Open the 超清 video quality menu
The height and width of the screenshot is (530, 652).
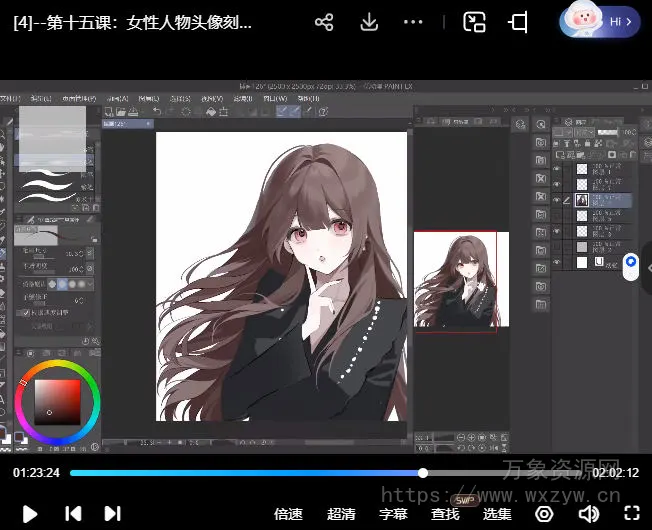[341, 514]
